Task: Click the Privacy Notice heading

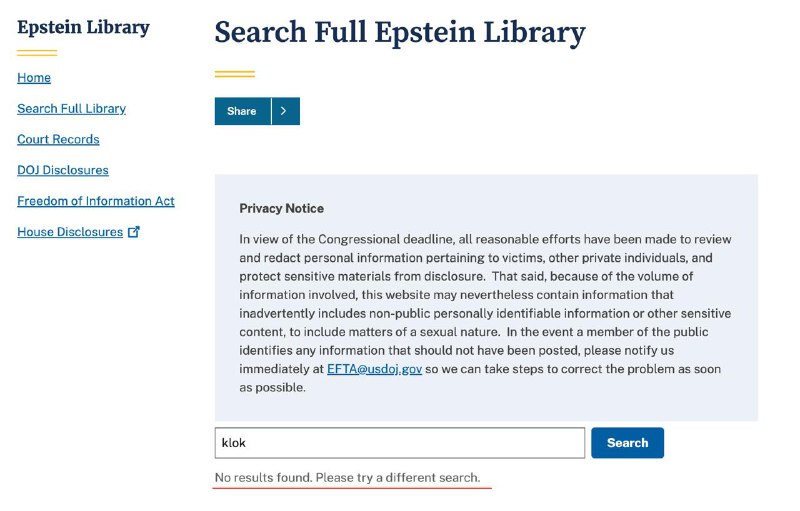Action: pyautogui.click(x=281, y=209)
